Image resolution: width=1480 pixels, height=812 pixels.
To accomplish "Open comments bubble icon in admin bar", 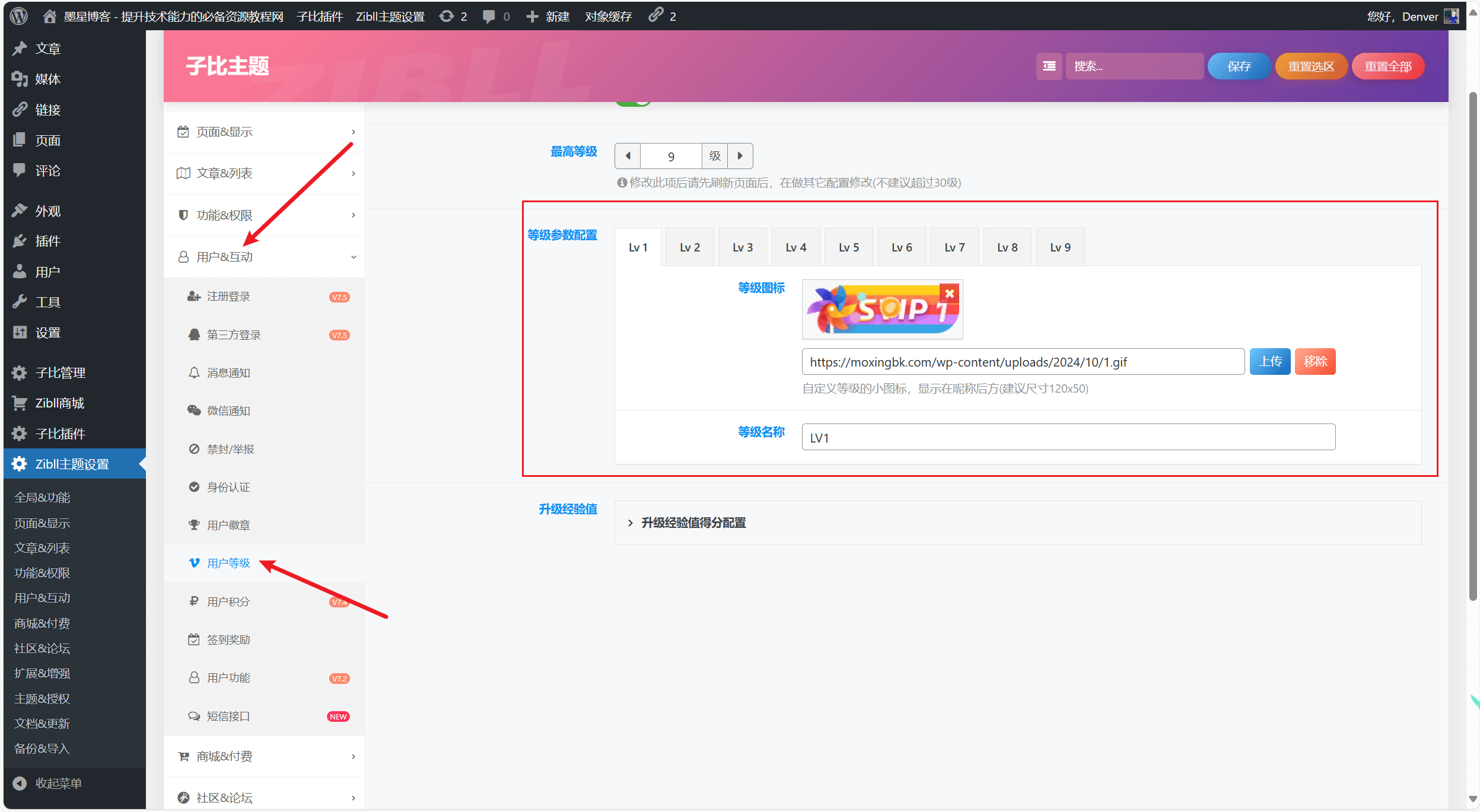I will pos(489,16).
